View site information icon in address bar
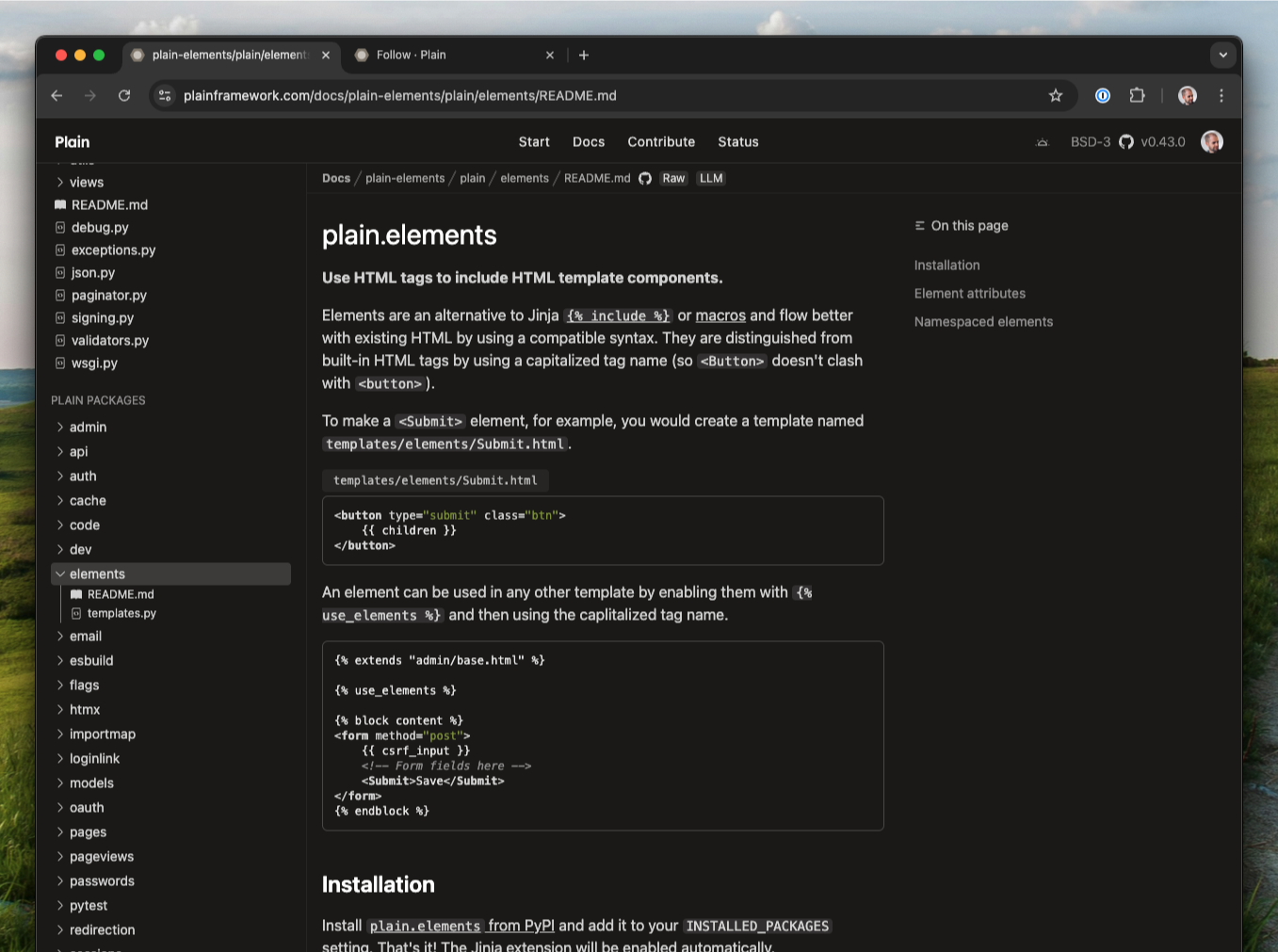 pos(165,95)
